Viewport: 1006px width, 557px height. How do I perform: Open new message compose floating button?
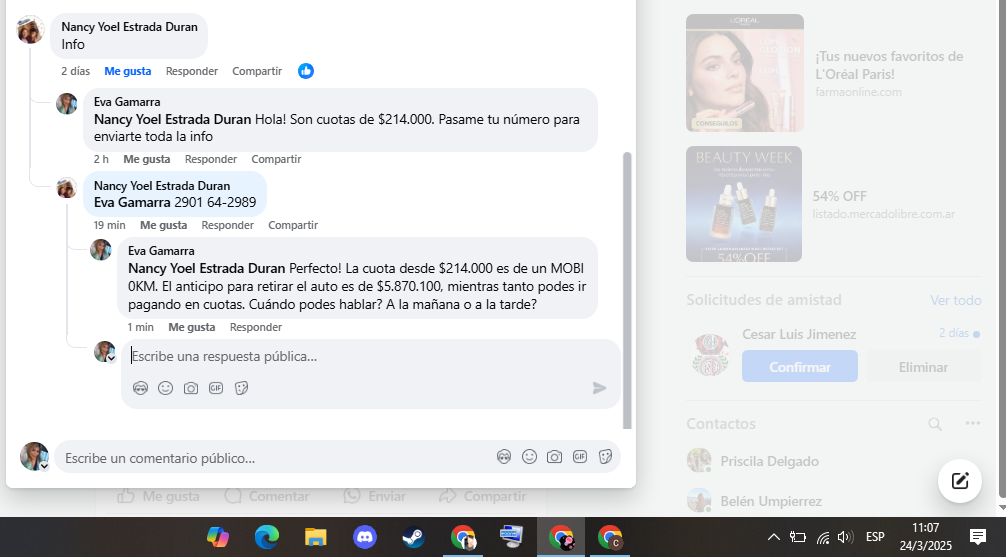tap(959, 481)
